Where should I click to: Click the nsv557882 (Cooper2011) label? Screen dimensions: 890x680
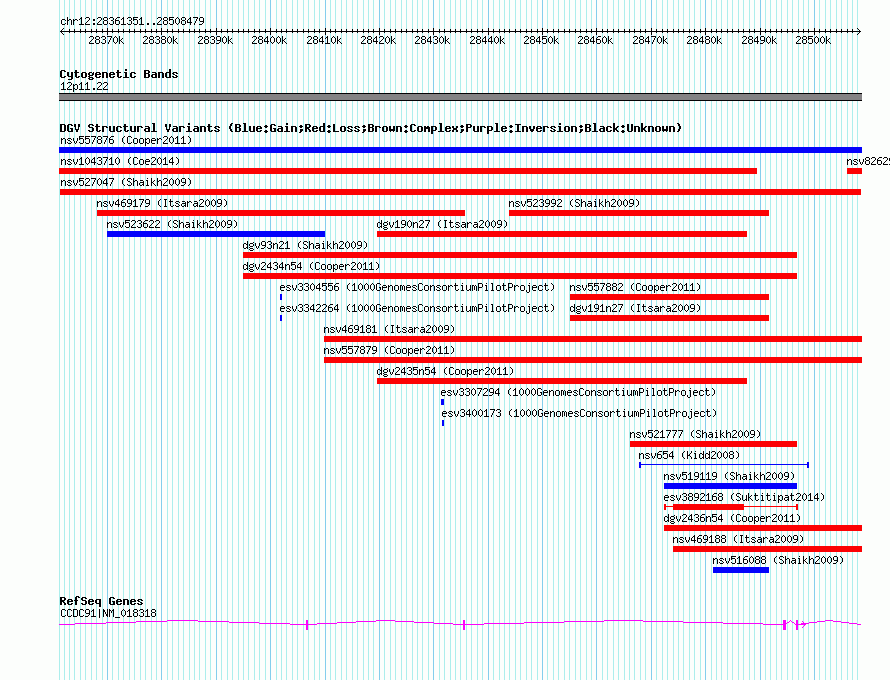click(x=635, y=287)
